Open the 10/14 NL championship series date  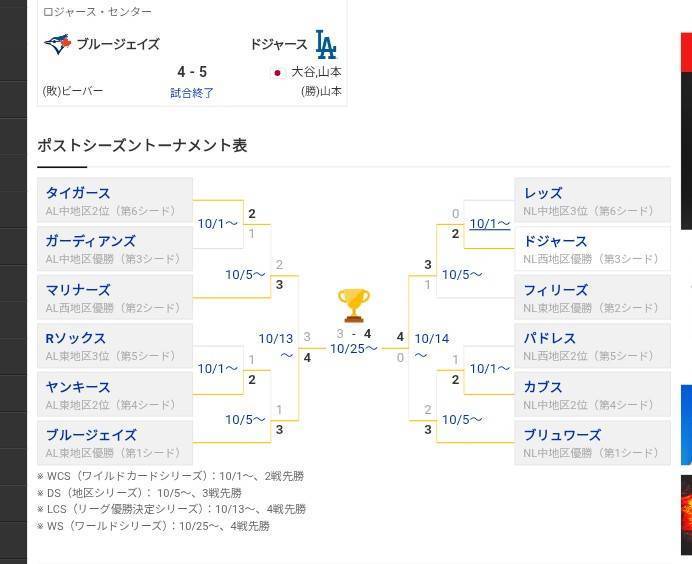click(x=432, y=339)
